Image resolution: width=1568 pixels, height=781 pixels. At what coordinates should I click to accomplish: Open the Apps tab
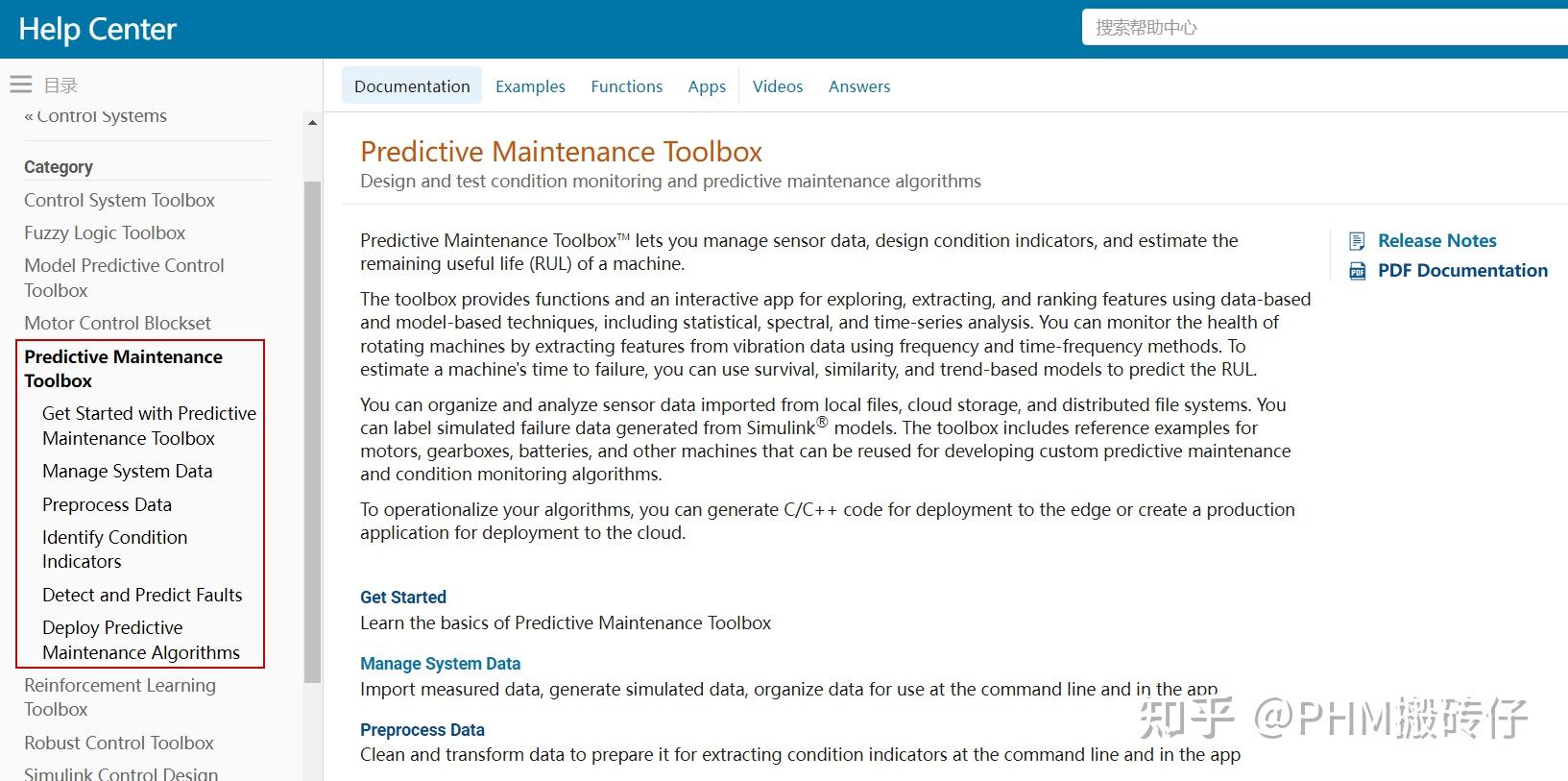[x=707, y=86]
